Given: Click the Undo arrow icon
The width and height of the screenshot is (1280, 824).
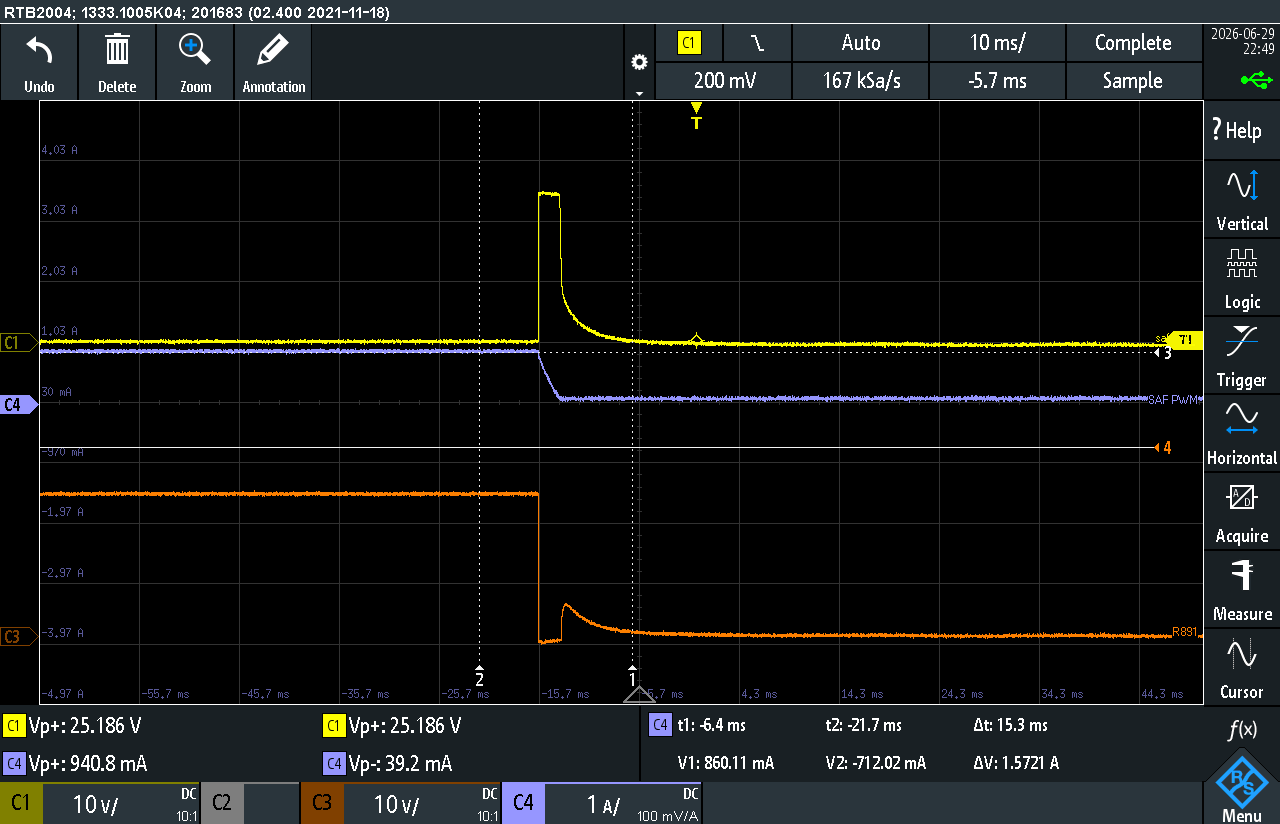Looking at the screenshot, I should tap(39, 49).
